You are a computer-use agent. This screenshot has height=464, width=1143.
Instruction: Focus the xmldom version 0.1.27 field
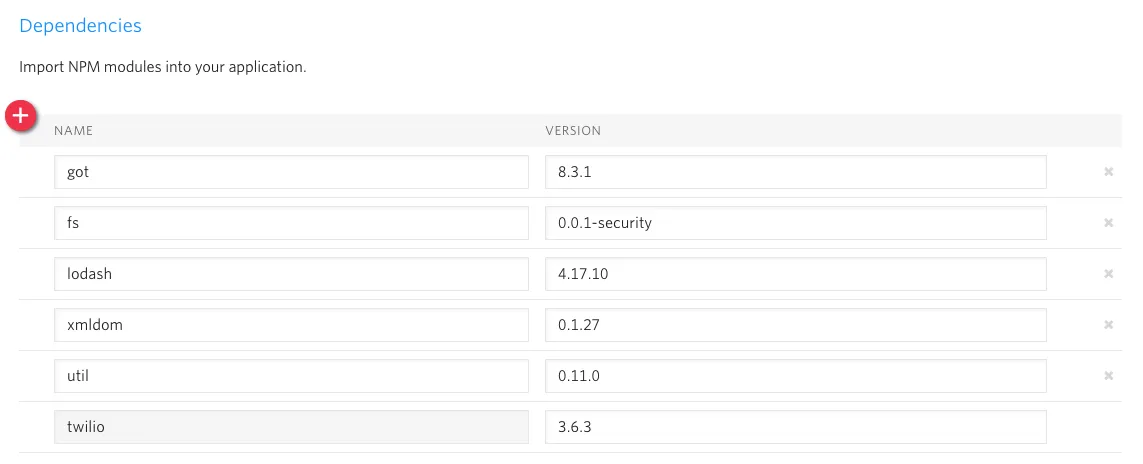[x=795, y=325]
